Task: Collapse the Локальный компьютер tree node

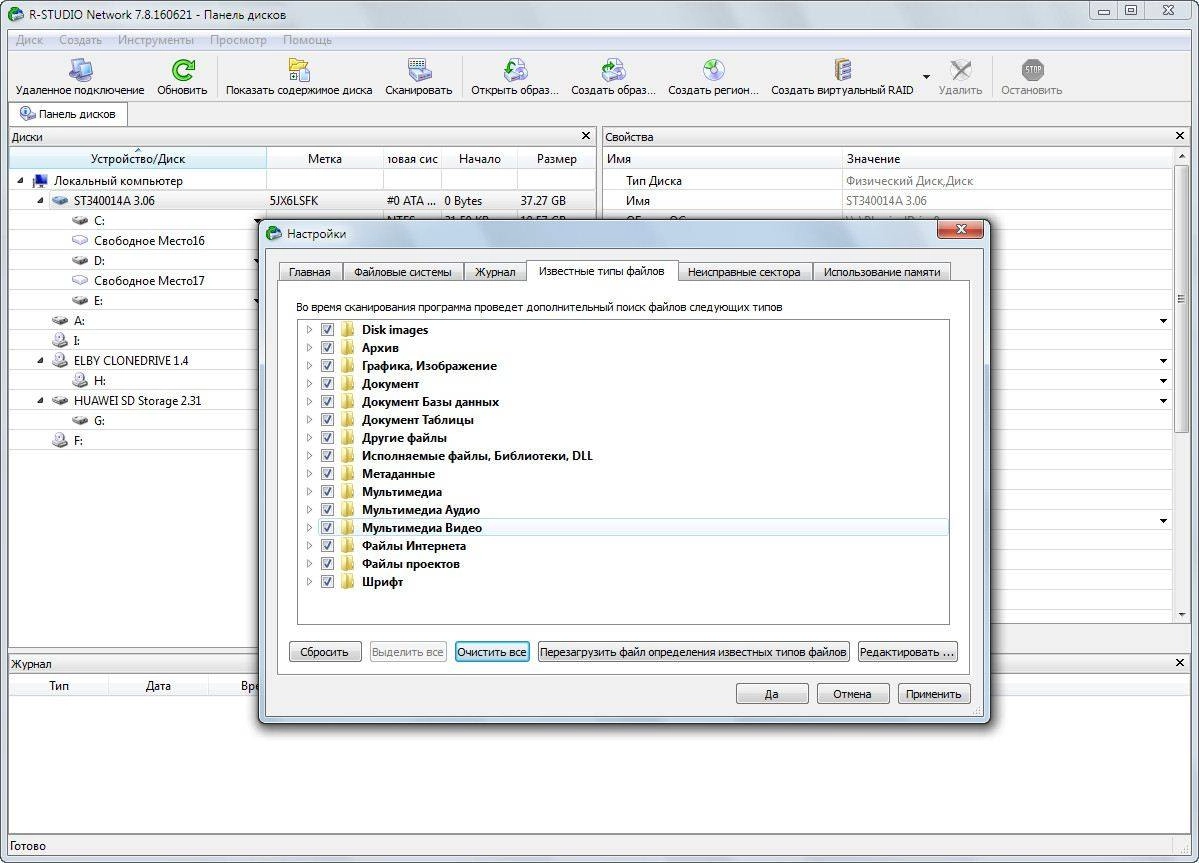Action: (21, 180)
